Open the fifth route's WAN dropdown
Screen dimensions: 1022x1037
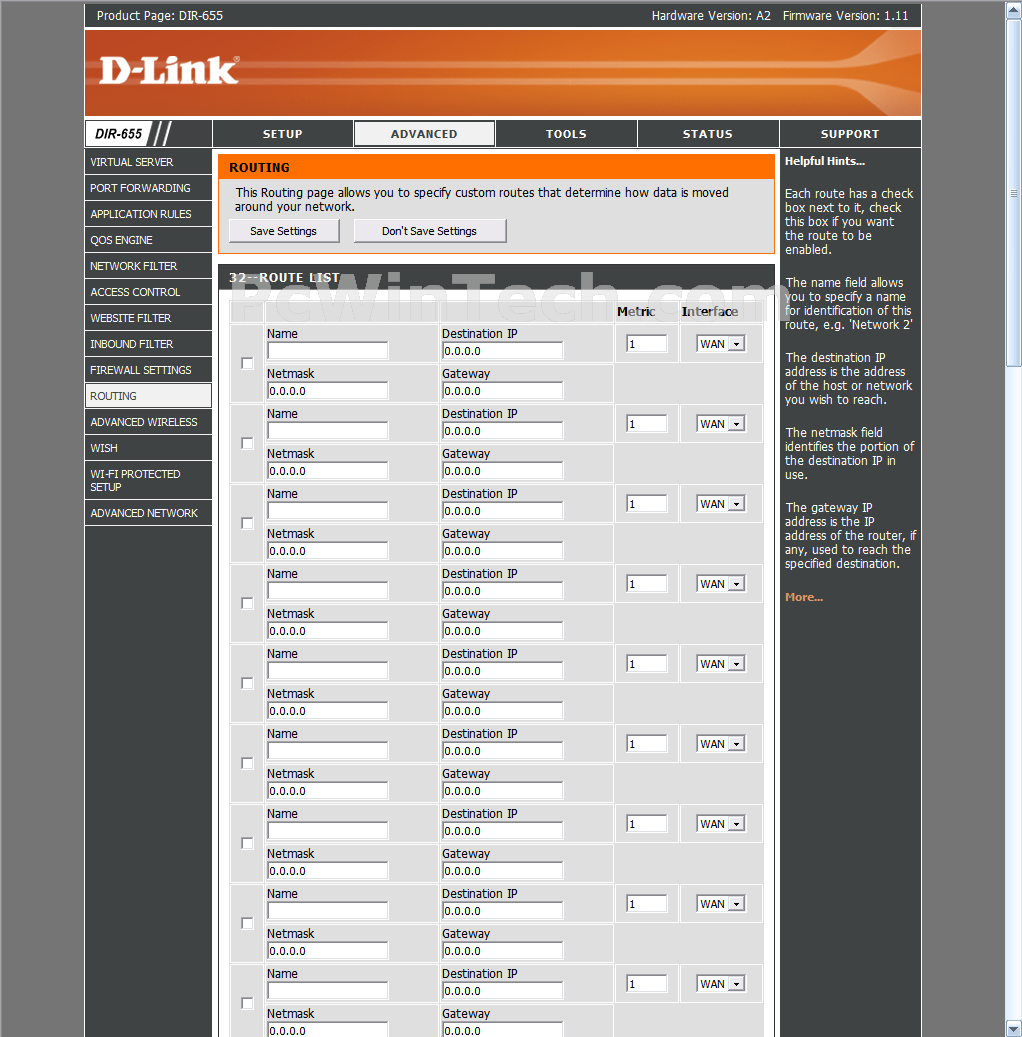pyautogui.click(x=721, y=664)
